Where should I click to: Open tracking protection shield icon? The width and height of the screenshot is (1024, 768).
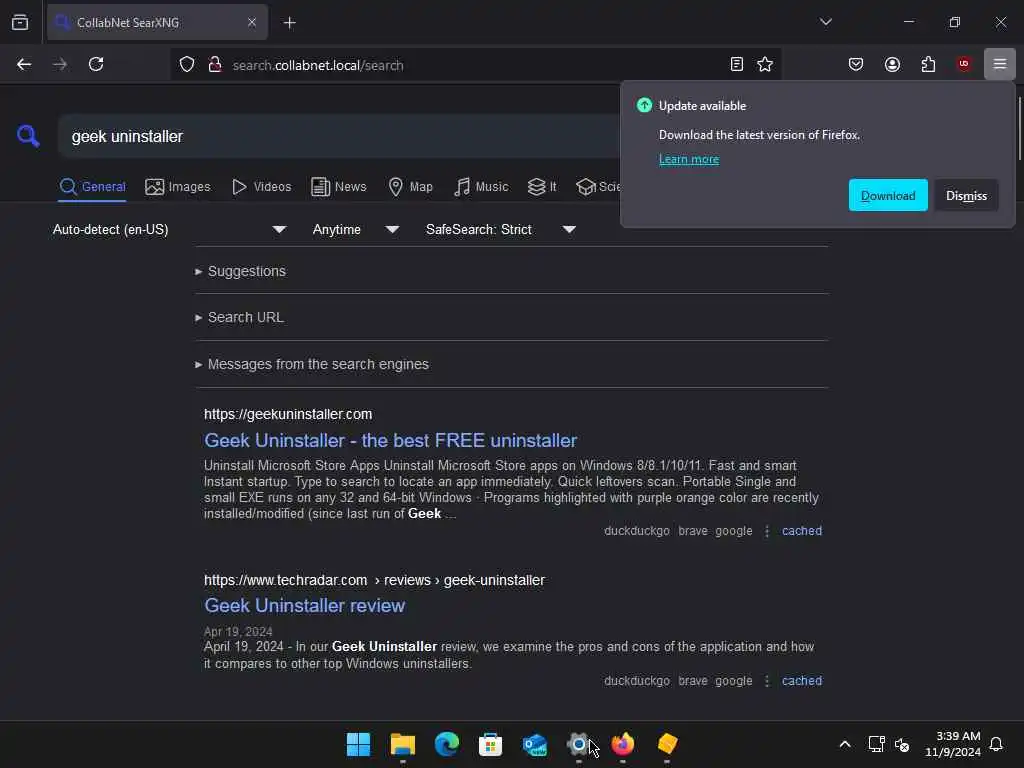point(187,65)
